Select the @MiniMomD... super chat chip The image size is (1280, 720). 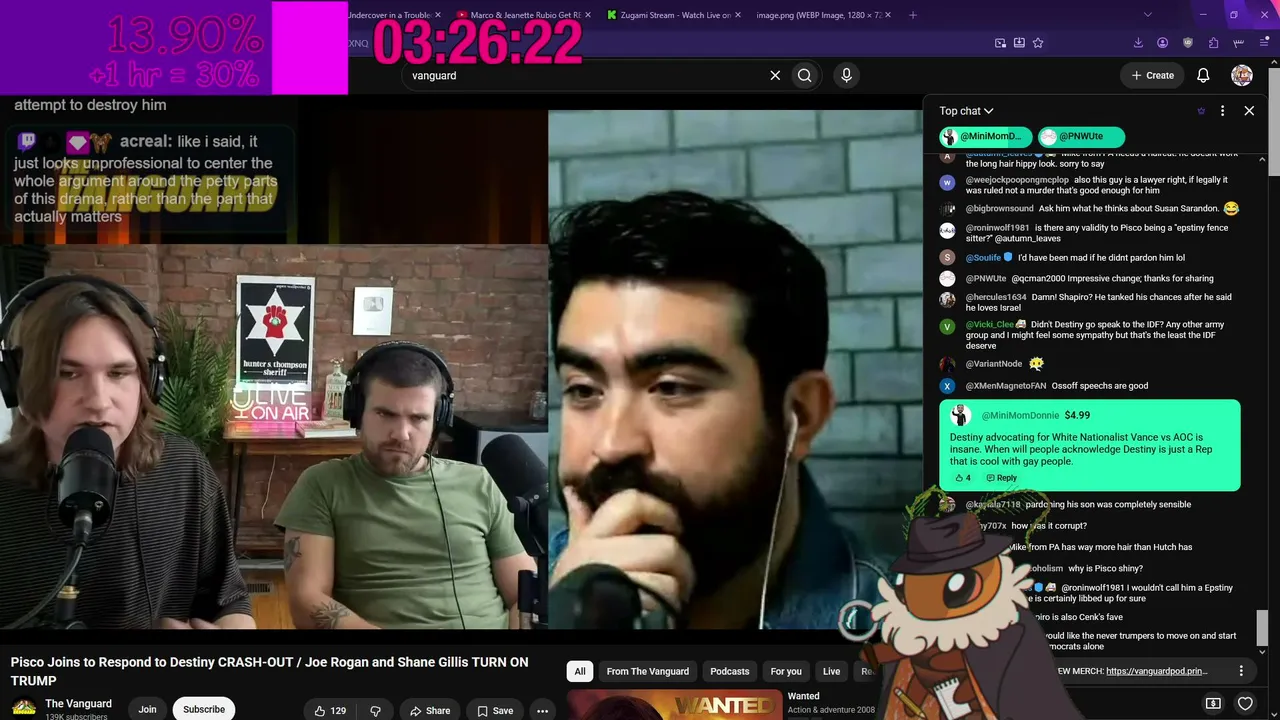985,136
